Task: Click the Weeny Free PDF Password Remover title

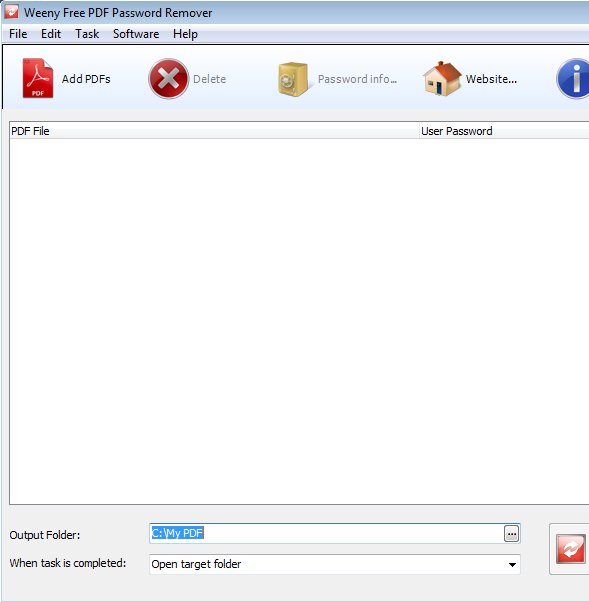Action: (118, 13)
